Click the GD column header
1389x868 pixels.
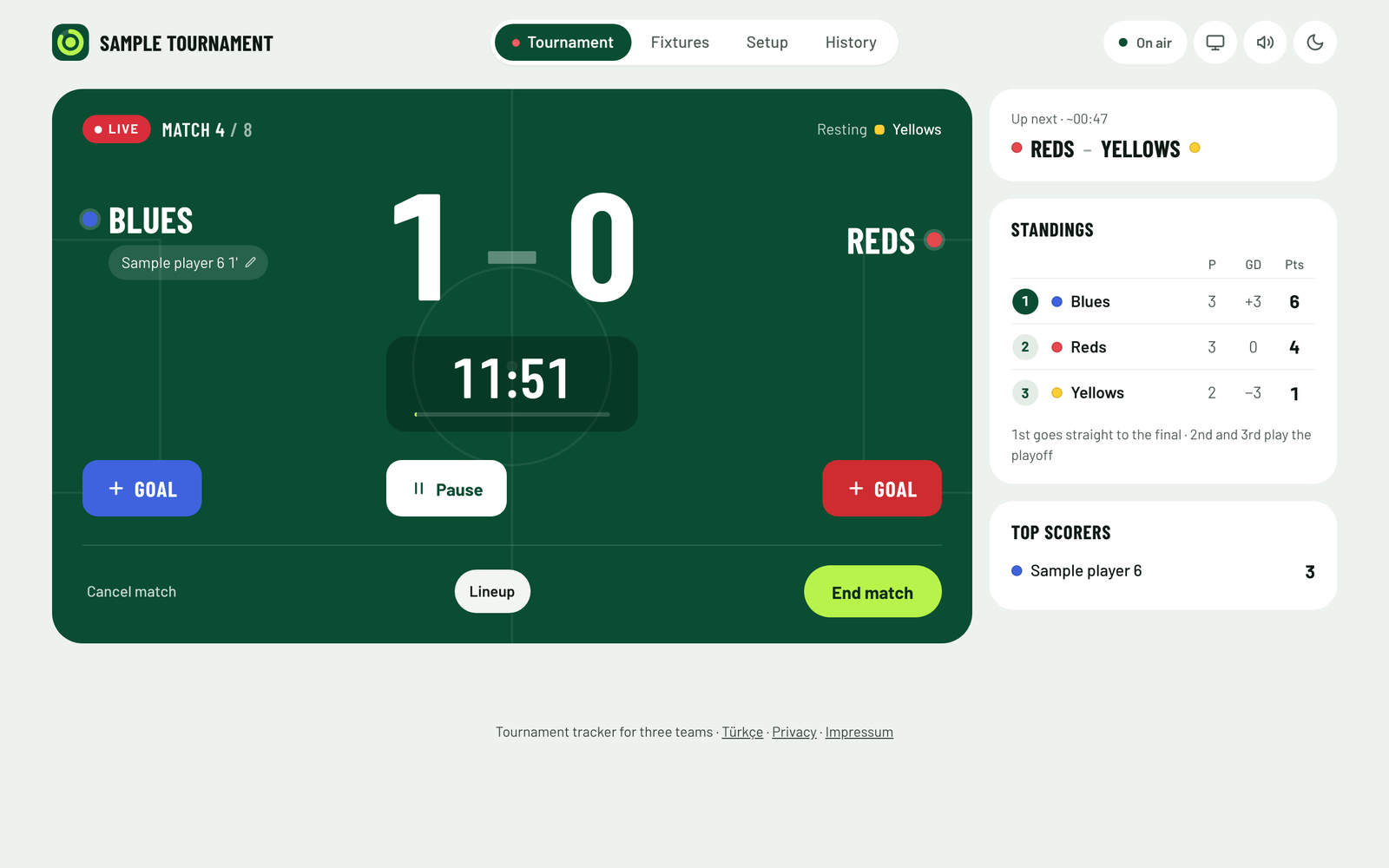pos(1253,265)
